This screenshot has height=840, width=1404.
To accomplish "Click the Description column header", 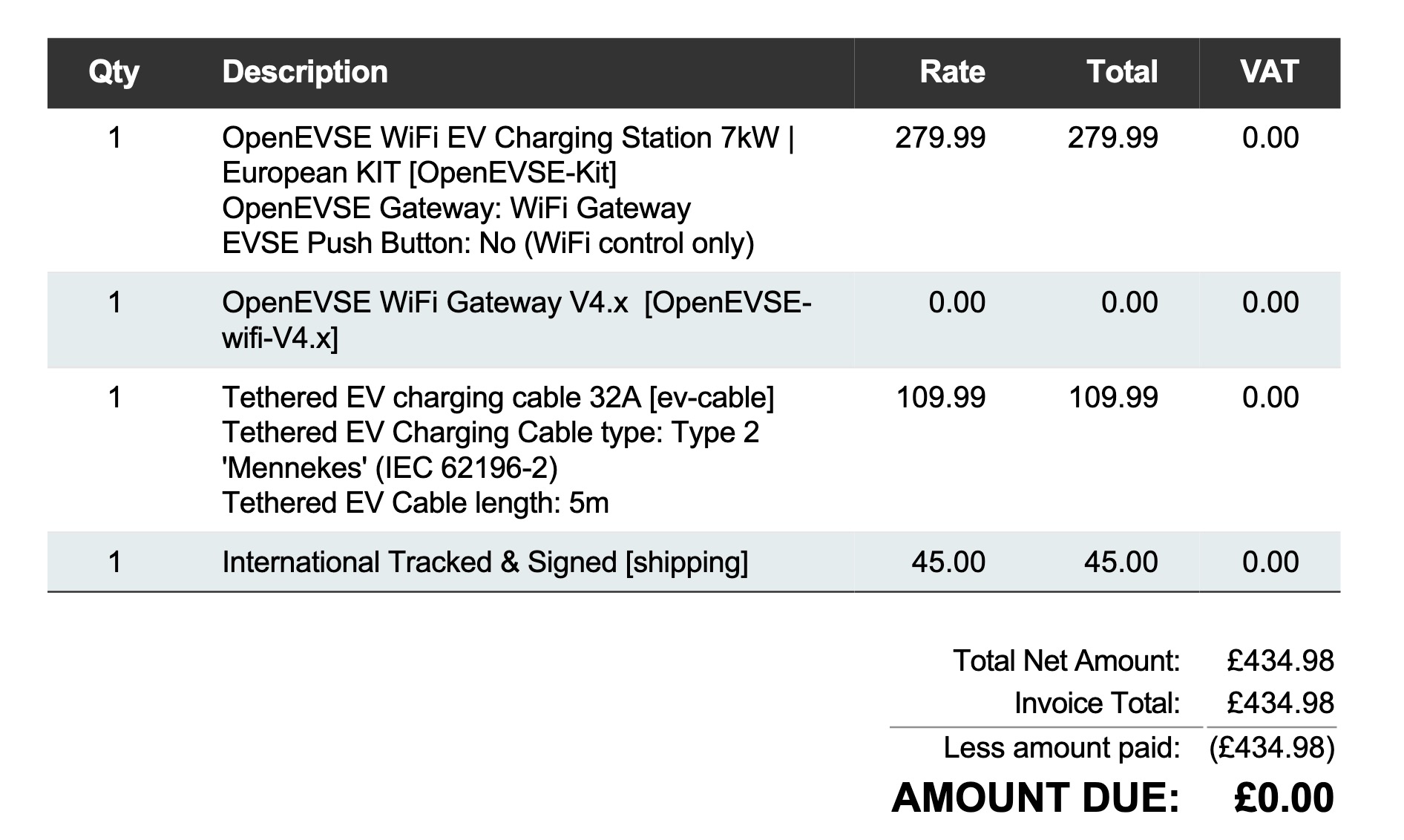I will click(305, 72).
